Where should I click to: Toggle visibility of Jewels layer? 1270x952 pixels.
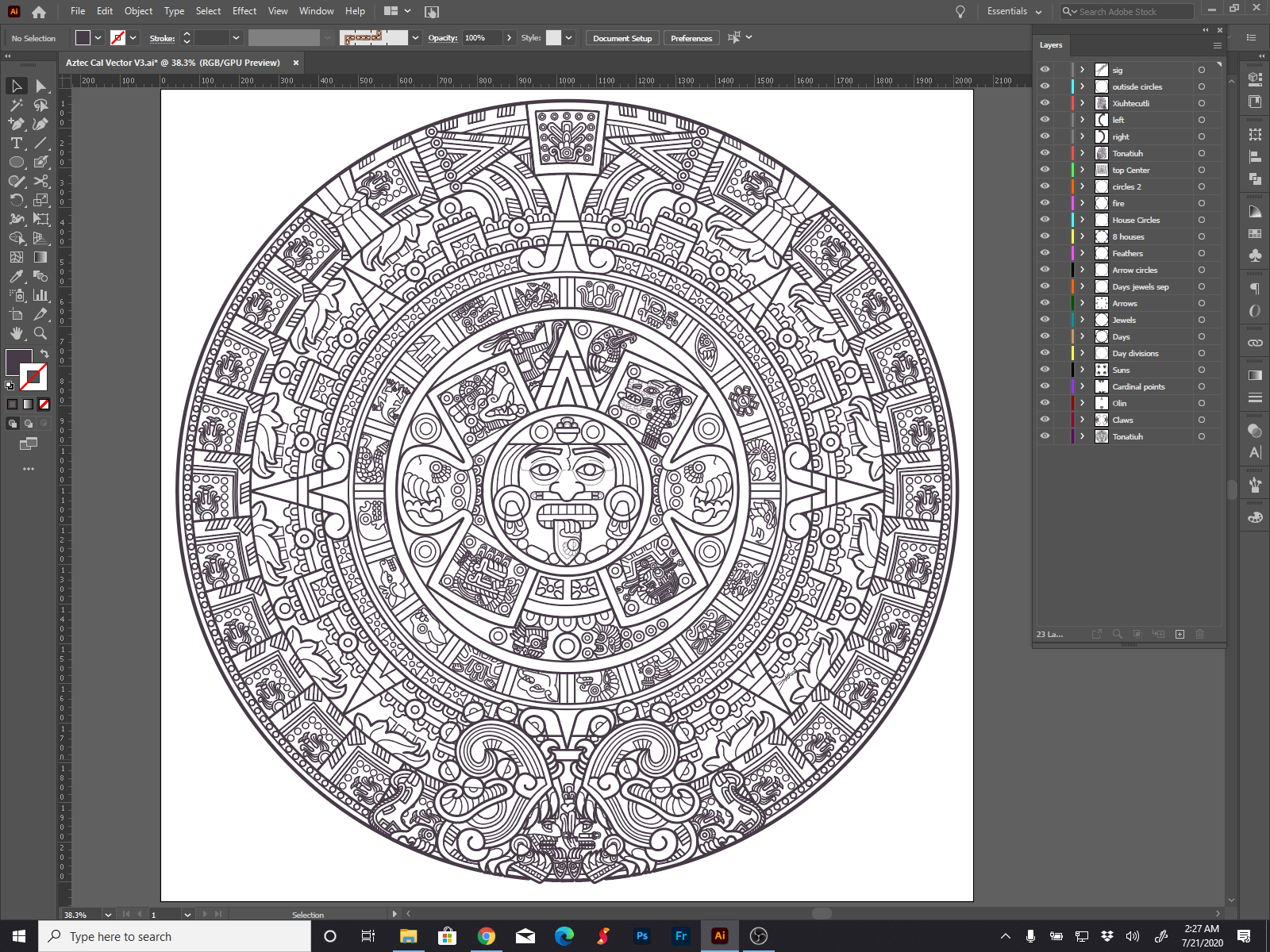(1045, 320)
